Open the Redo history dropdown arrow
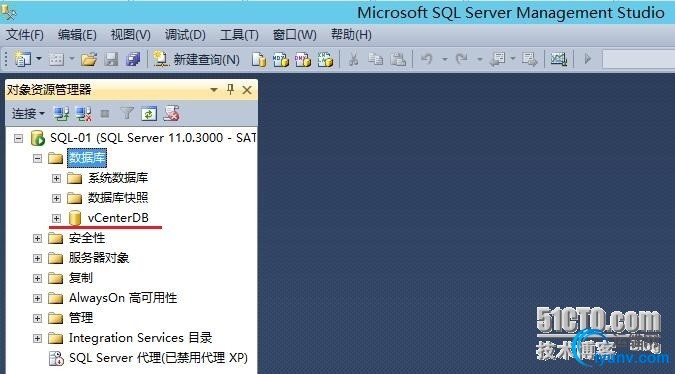 [x=479, y=59]
